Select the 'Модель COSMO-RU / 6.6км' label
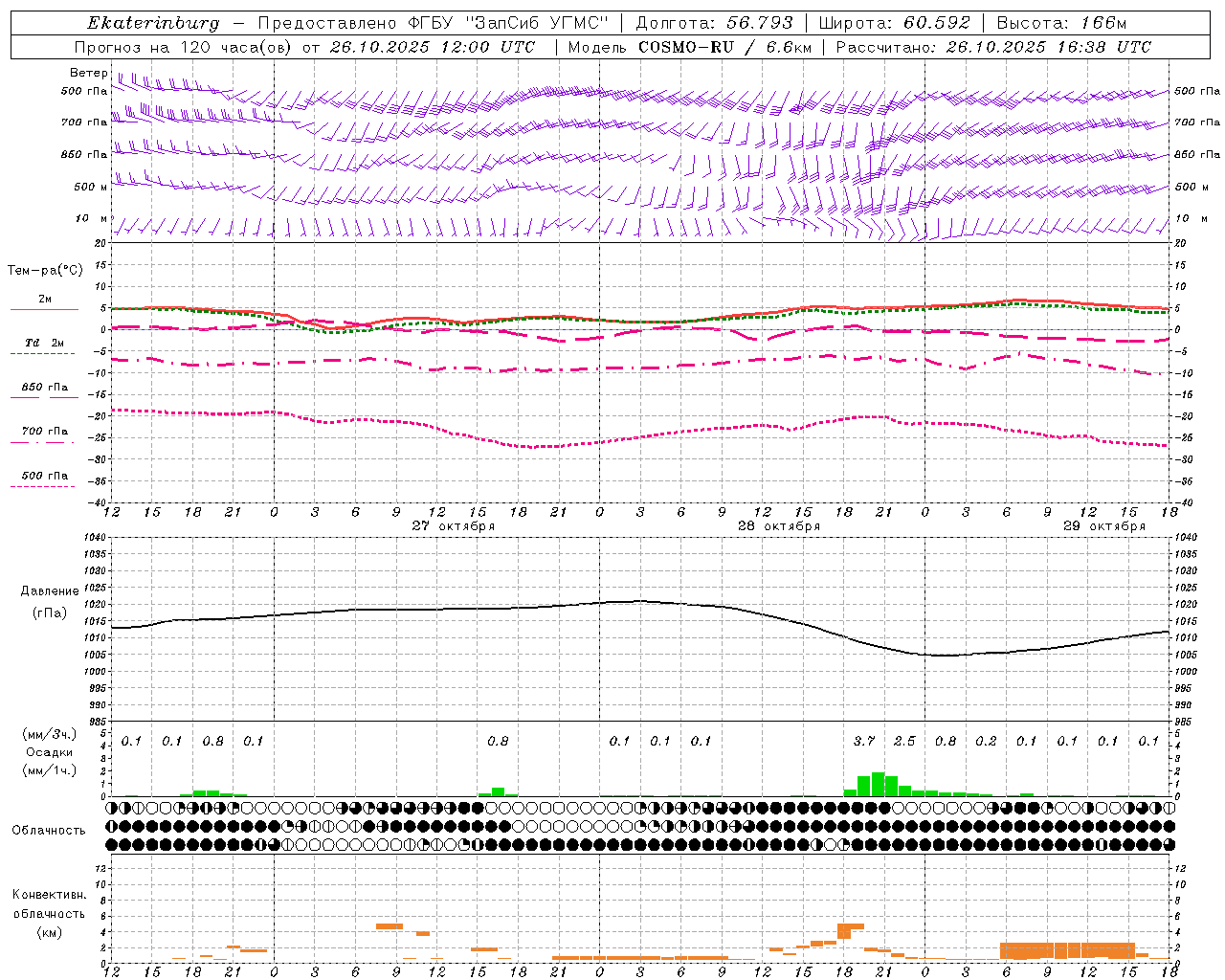1225x980 pixels. point(689,47)
